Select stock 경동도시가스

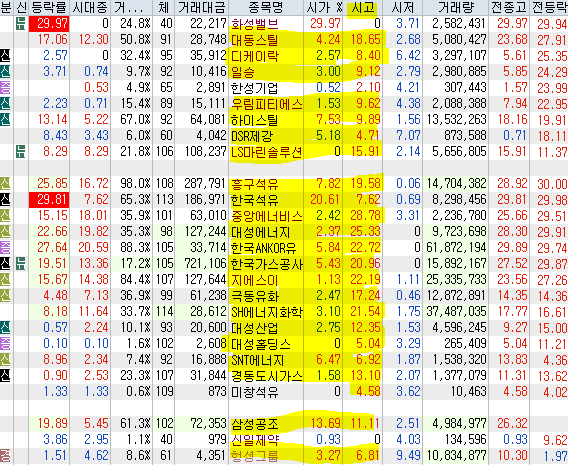pyautogui.click(x=267, y=375)
